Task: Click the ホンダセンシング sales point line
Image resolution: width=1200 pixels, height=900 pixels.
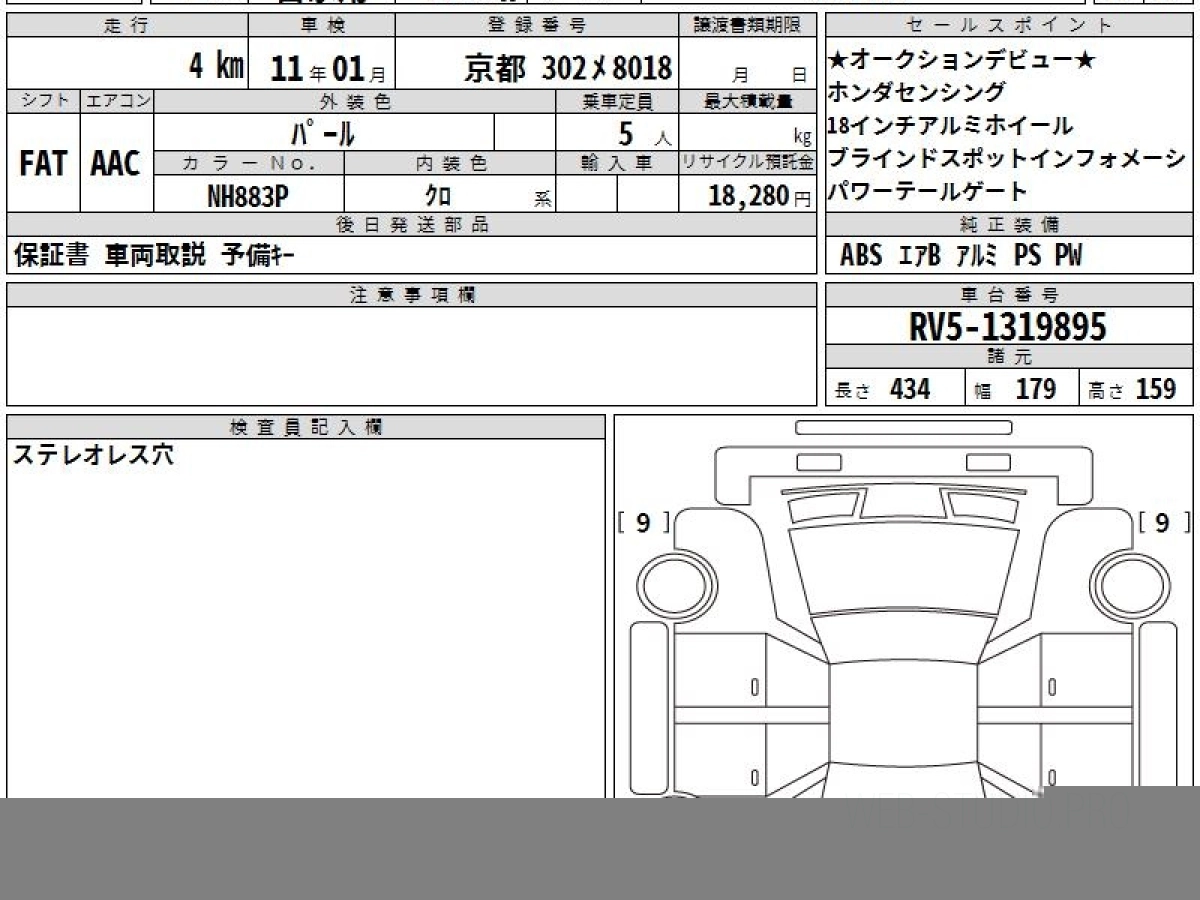Action: (918, 92)
